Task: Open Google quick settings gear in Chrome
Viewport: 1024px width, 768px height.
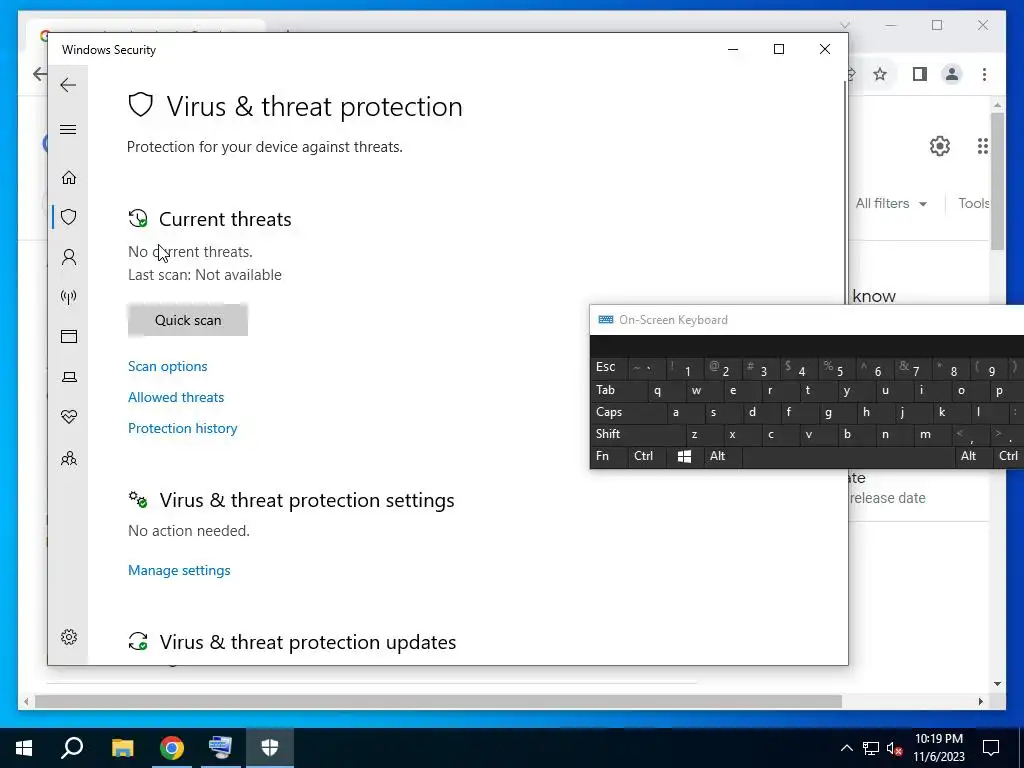Action: point(940,146)
